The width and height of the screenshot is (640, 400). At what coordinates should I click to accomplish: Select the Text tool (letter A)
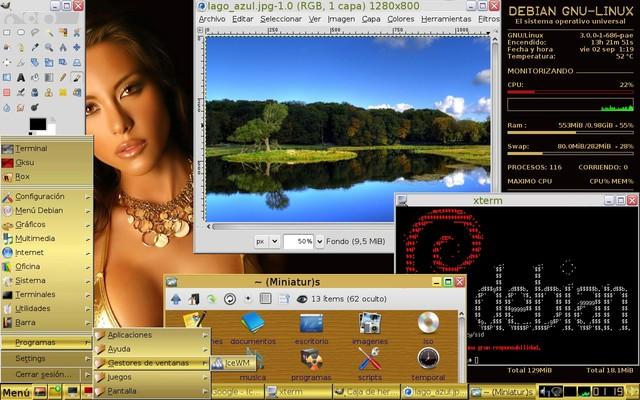click(21, 77)
